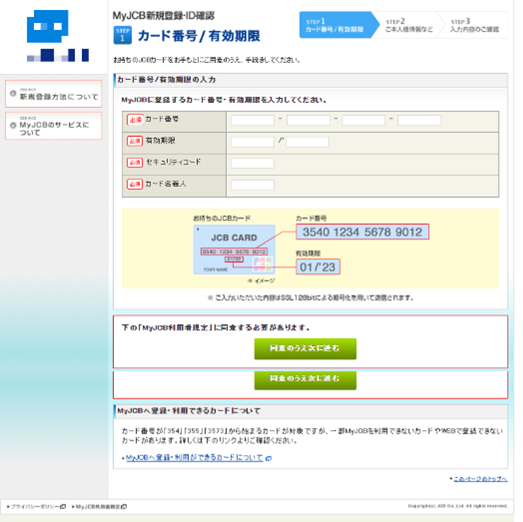Click the 必須 badge beside セキュリティコード

(x=135, y=162)
